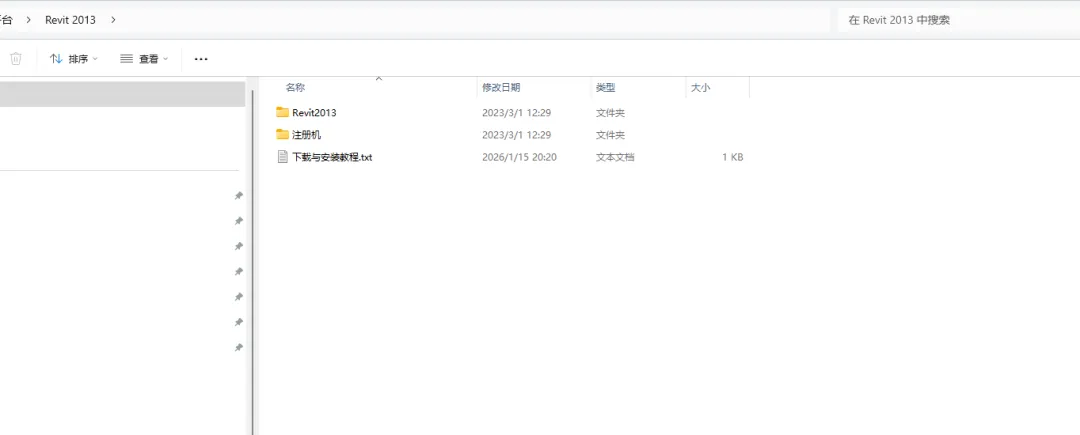Image resolution: width=1080 pixels, height=435 pixels.
Task: Expand the chevron before Revit 2013 breadcrumb
Action: click(28, 20)
